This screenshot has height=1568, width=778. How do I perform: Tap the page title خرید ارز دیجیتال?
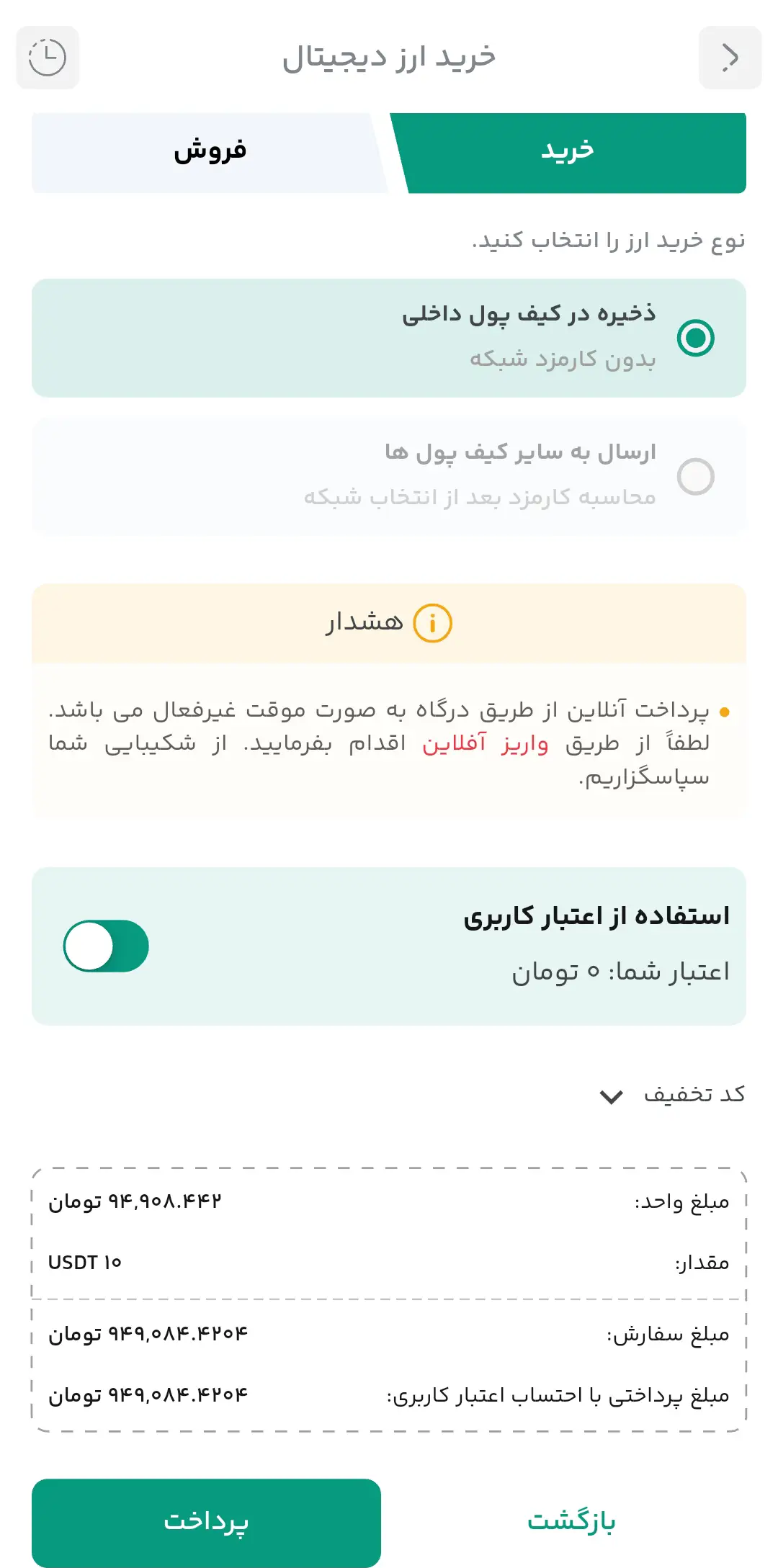[389, 58]
